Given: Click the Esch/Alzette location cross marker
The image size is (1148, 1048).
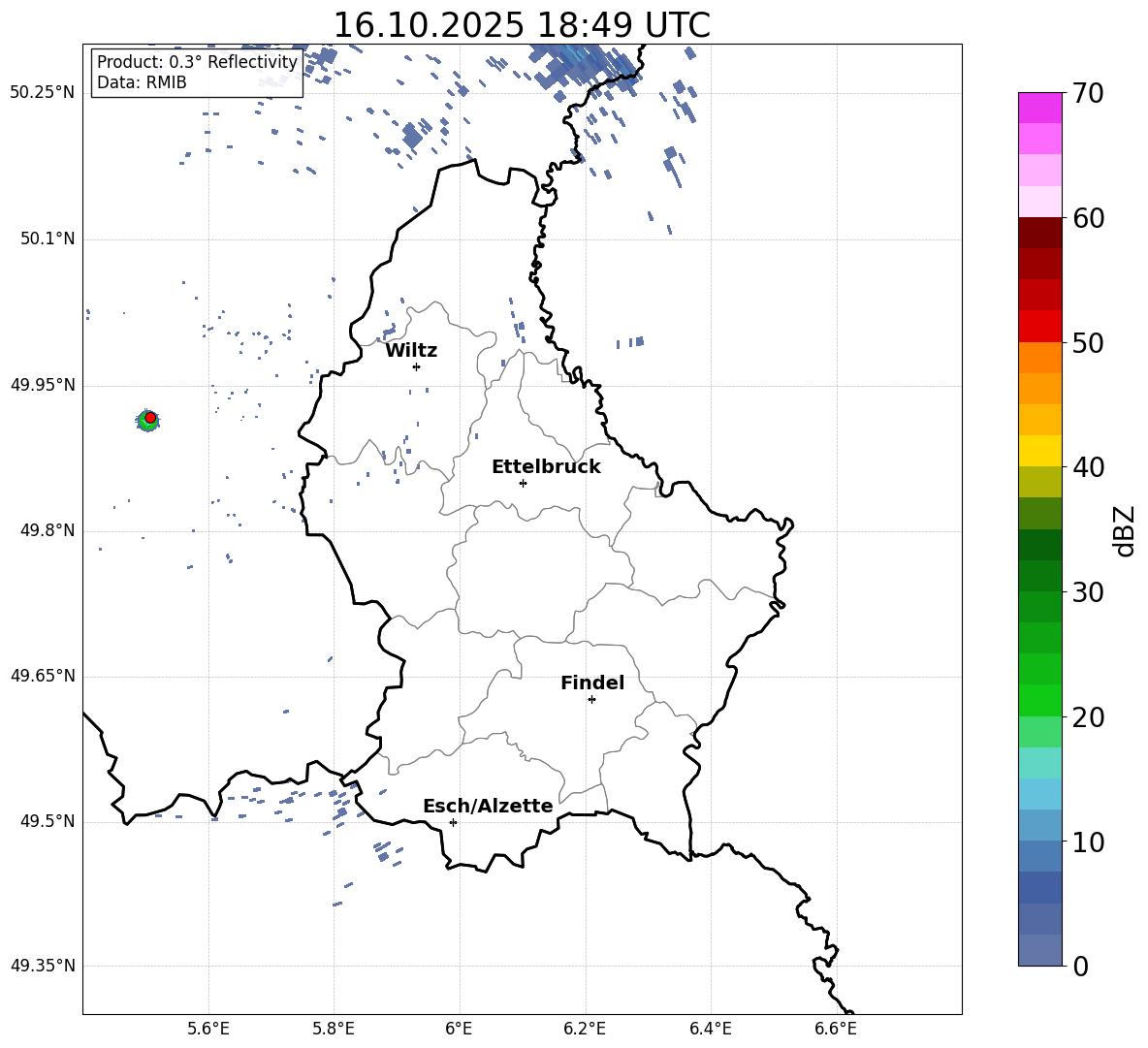Looking at the screenshot, I should click(x=453, y=822).
